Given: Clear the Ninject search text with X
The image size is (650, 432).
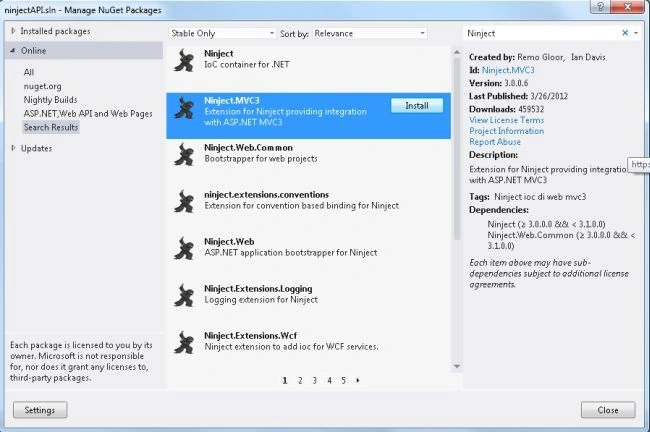Looking at the screenshot, I should point(625,33).
